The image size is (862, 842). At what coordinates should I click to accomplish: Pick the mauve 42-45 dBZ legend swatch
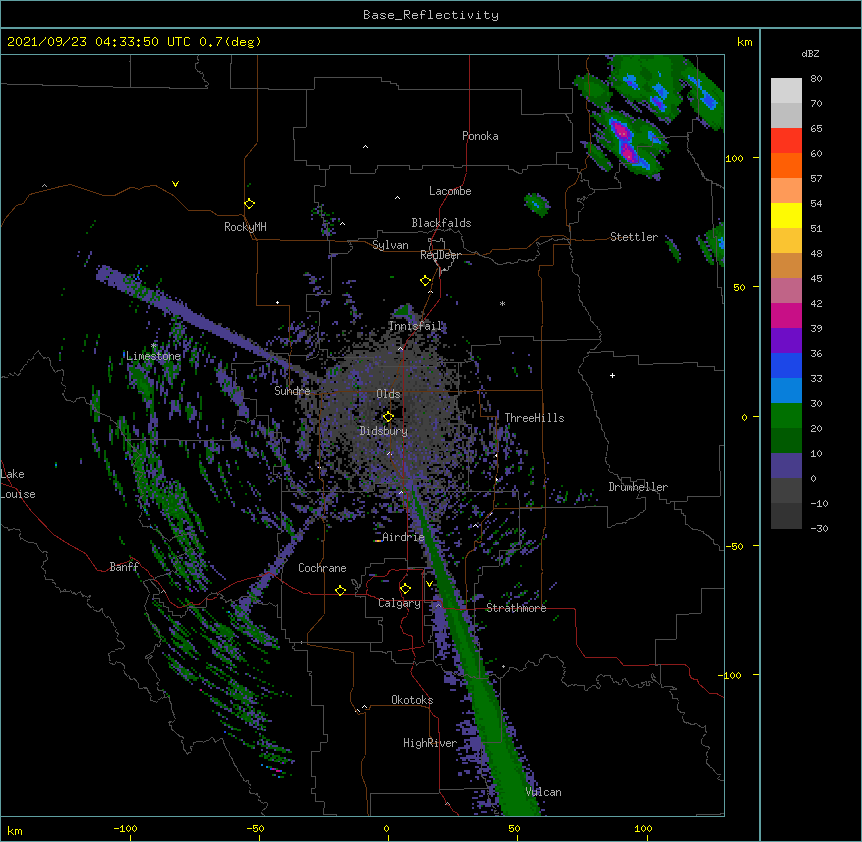point(786,291)
